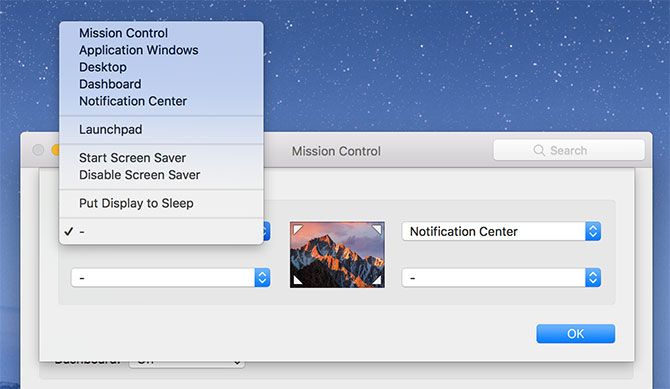Choose Mission Control from the popup menu
Viewport: 670px width, 389px height.
pos(162,33)
